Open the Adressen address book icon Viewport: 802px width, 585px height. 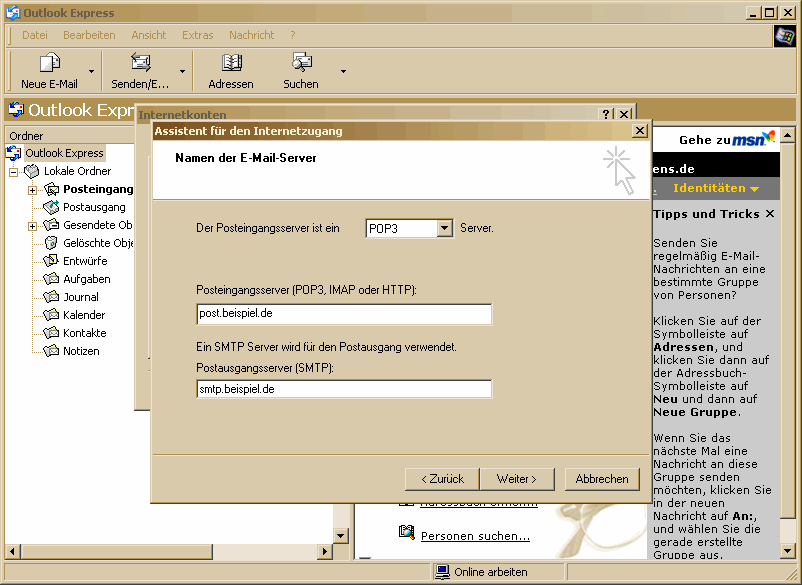pos(231,62)
